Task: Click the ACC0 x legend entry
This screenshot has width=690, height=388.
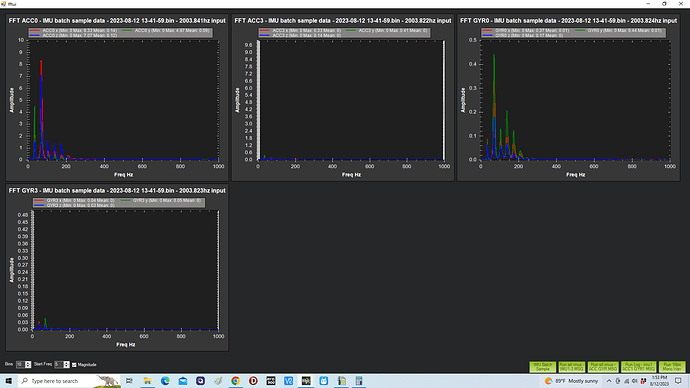Action: [x=74, y=30]
